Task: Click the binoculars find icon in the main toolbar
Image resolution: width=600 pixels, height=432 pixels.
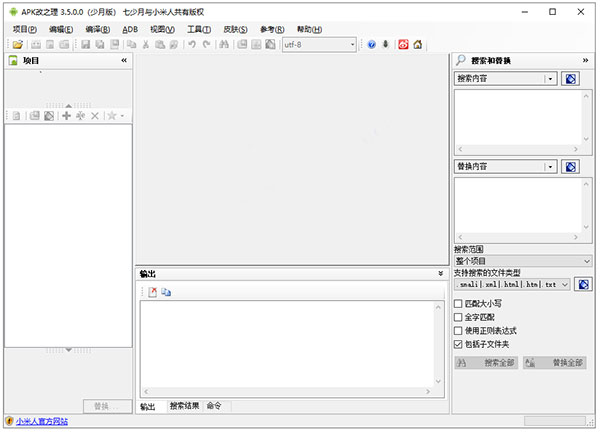Action: tap(224, 44)
